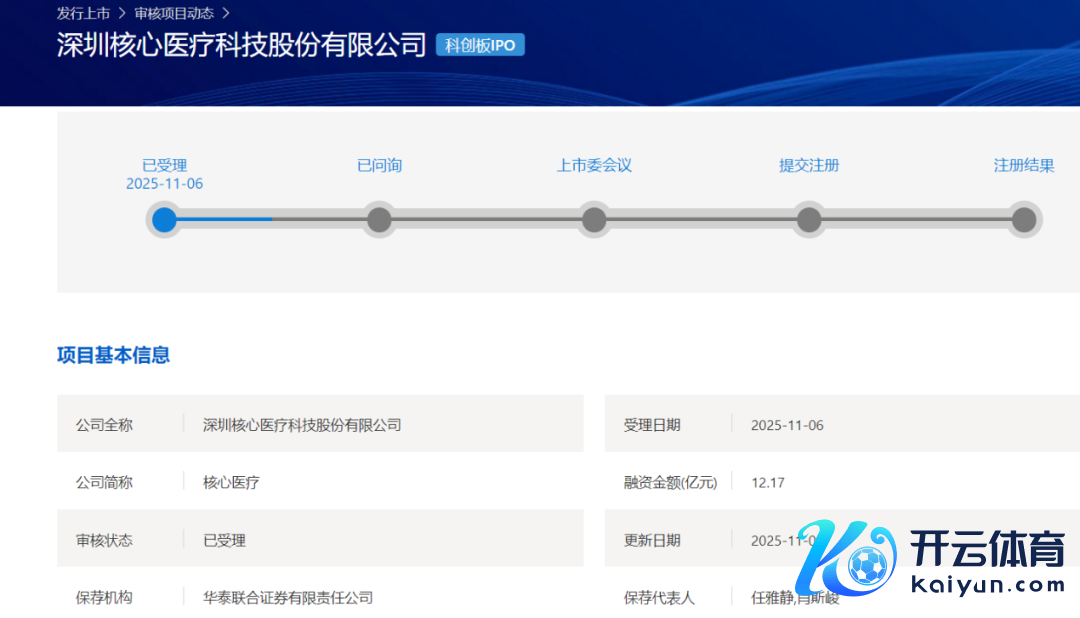Image resolution: width=1080 pixels, height=618 pixels.
Task: Click the 已问询 stage circle on timeline
Action: point(379,219)
